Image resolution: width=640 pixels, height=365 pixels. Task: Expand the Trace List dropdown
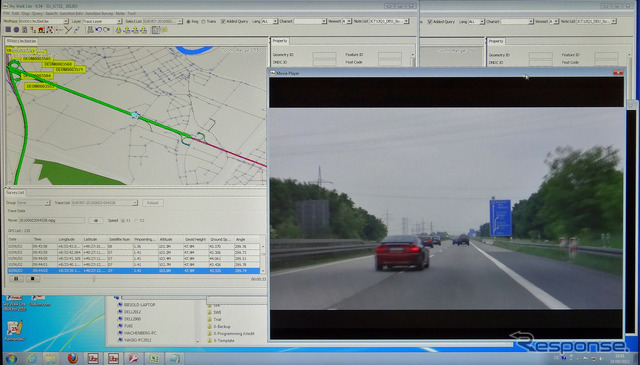tap(104, 203)
